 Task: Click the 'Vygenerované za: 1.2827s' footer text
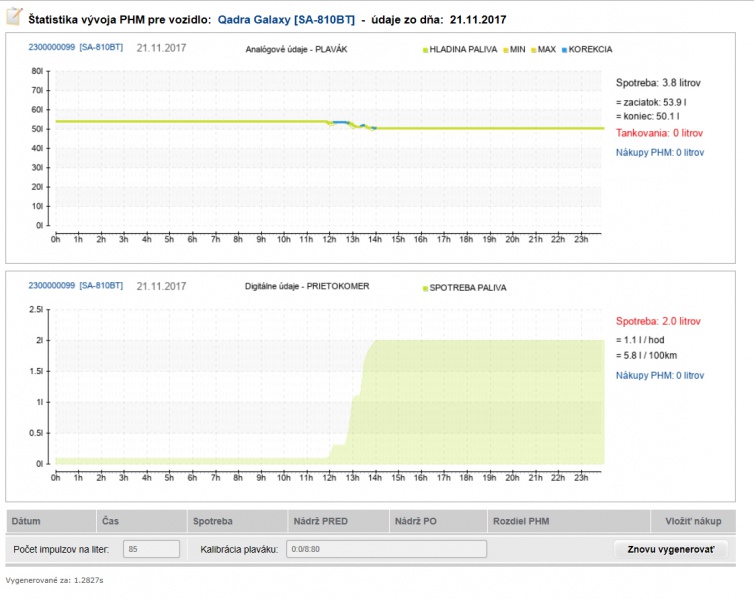point(54,580)
